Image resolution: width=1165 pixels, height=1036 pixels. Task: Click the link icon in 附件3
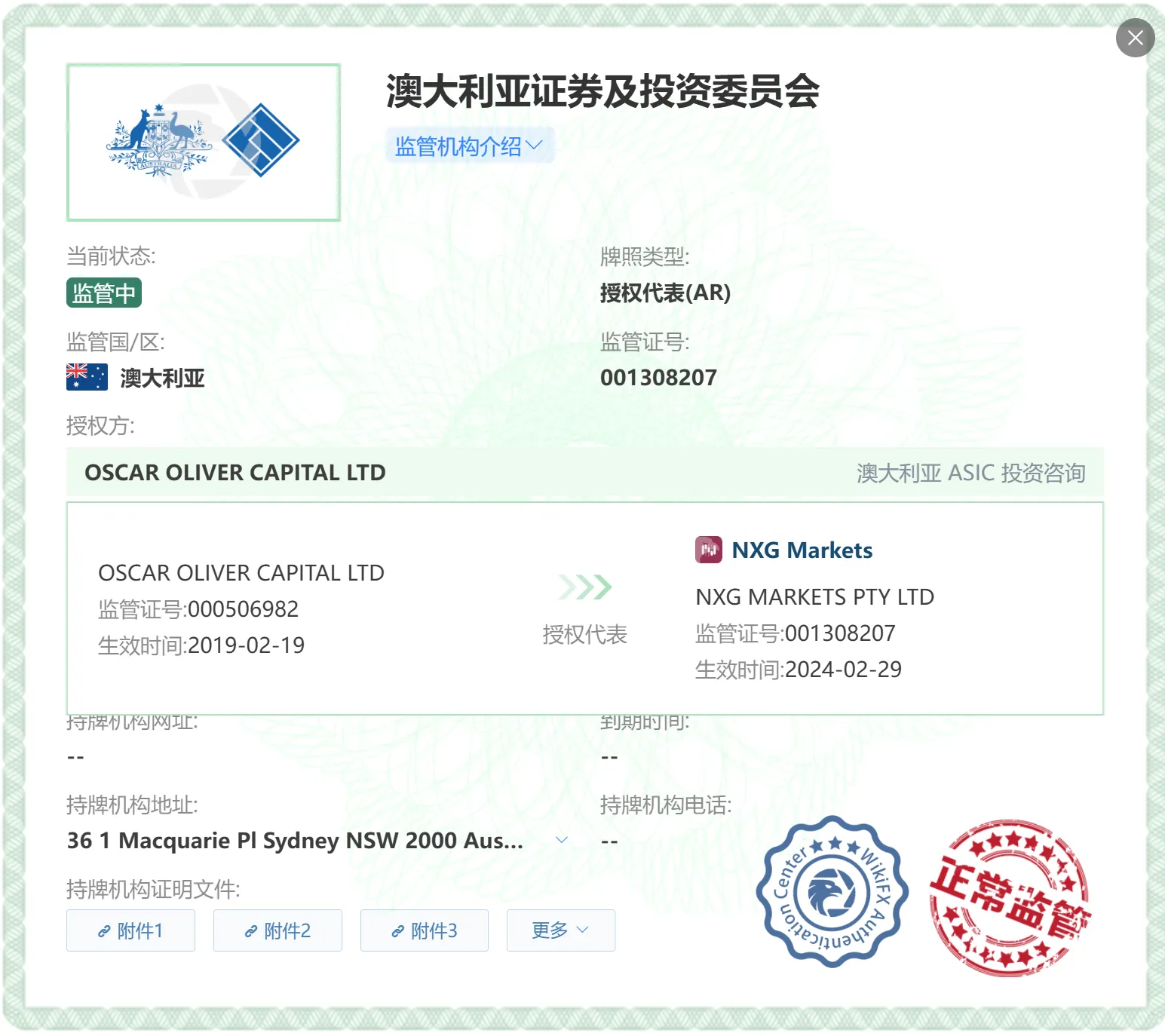pyautogui.click(x=398, y=932)
